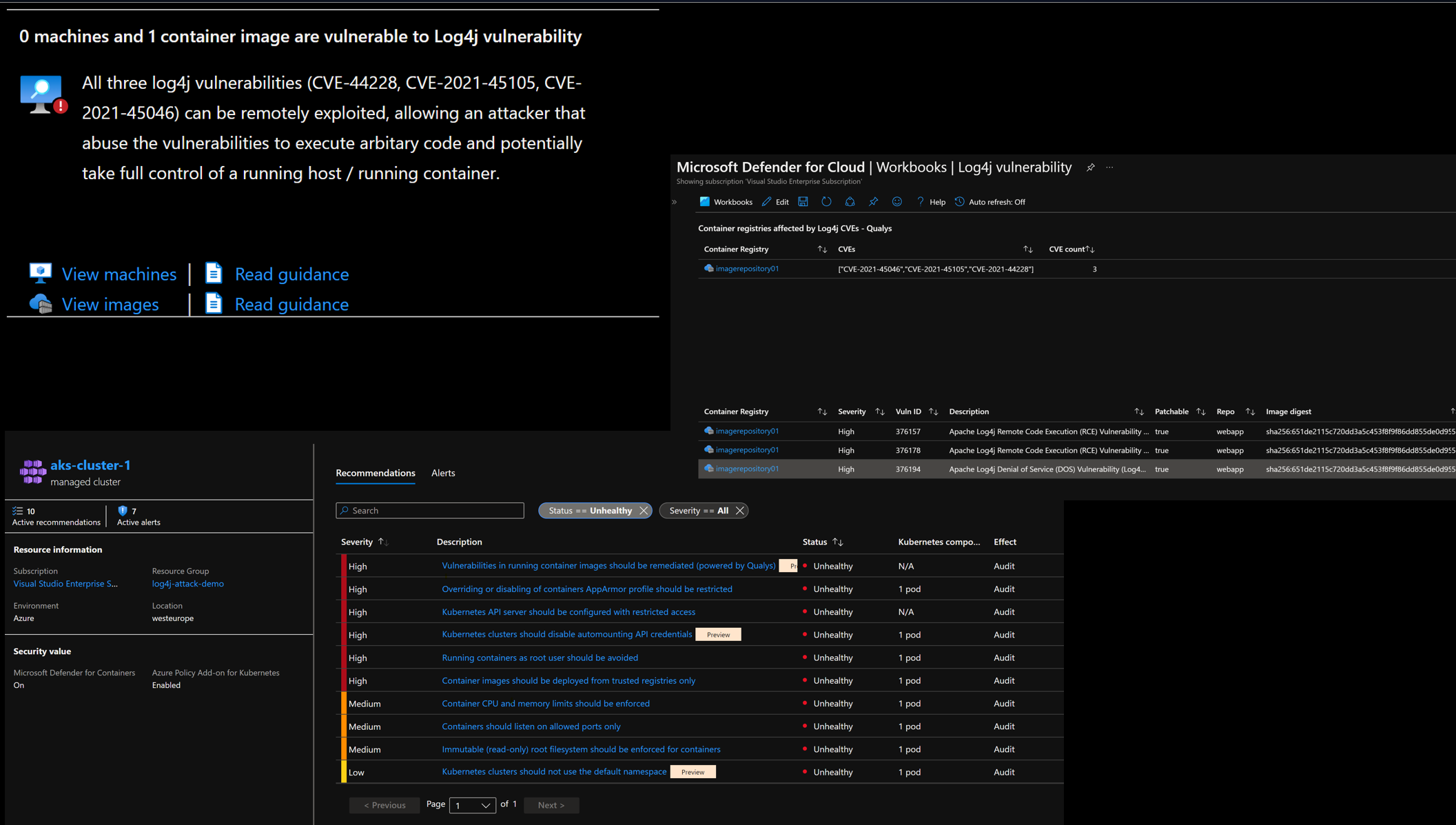1456x825 pixels.
Task: Send a smiley feedback on the workbook
Action: [x=896, y=201]
